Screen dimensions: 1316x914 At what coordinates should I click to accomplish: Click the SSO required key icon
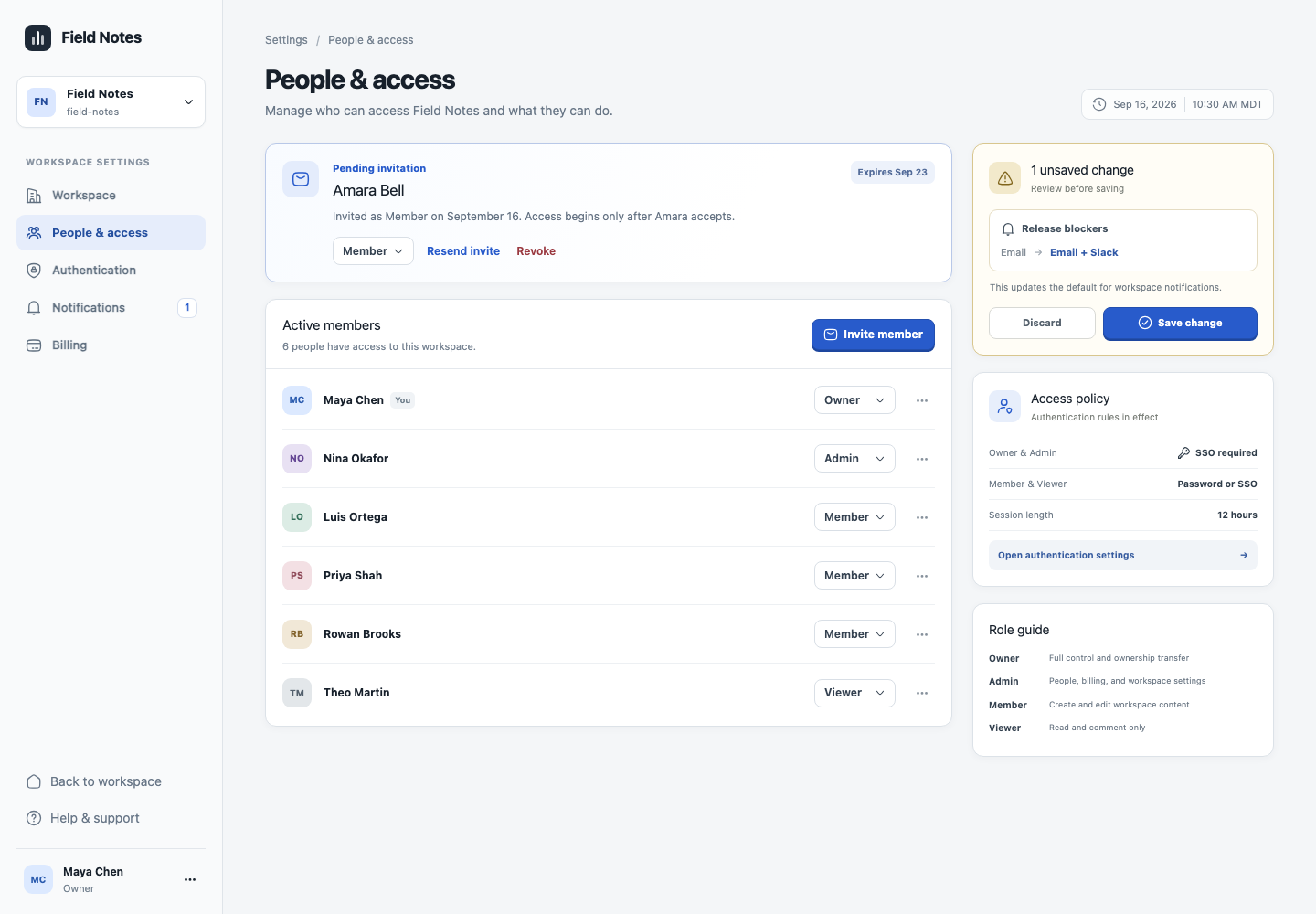1183,453
